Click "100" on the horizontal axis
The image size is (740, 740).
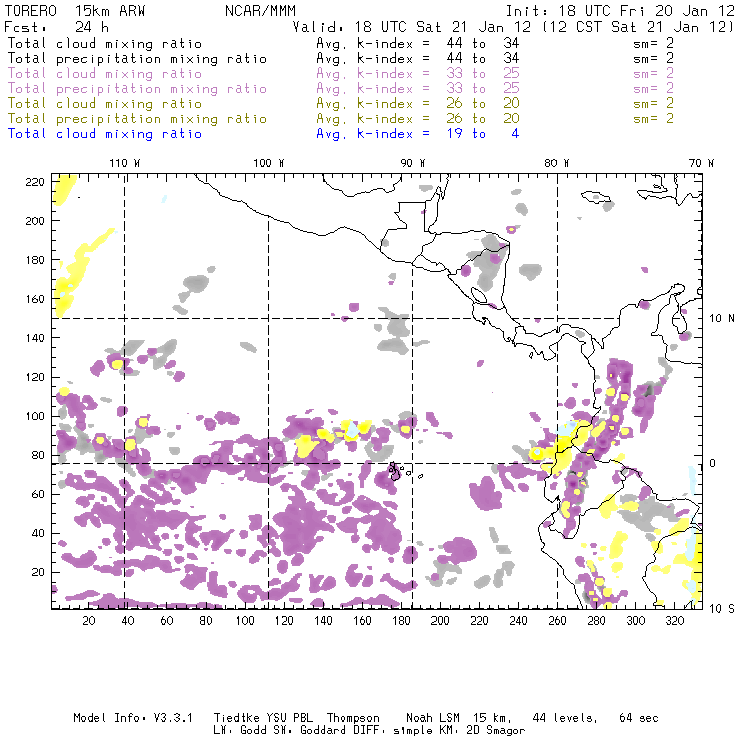point(245,621)
